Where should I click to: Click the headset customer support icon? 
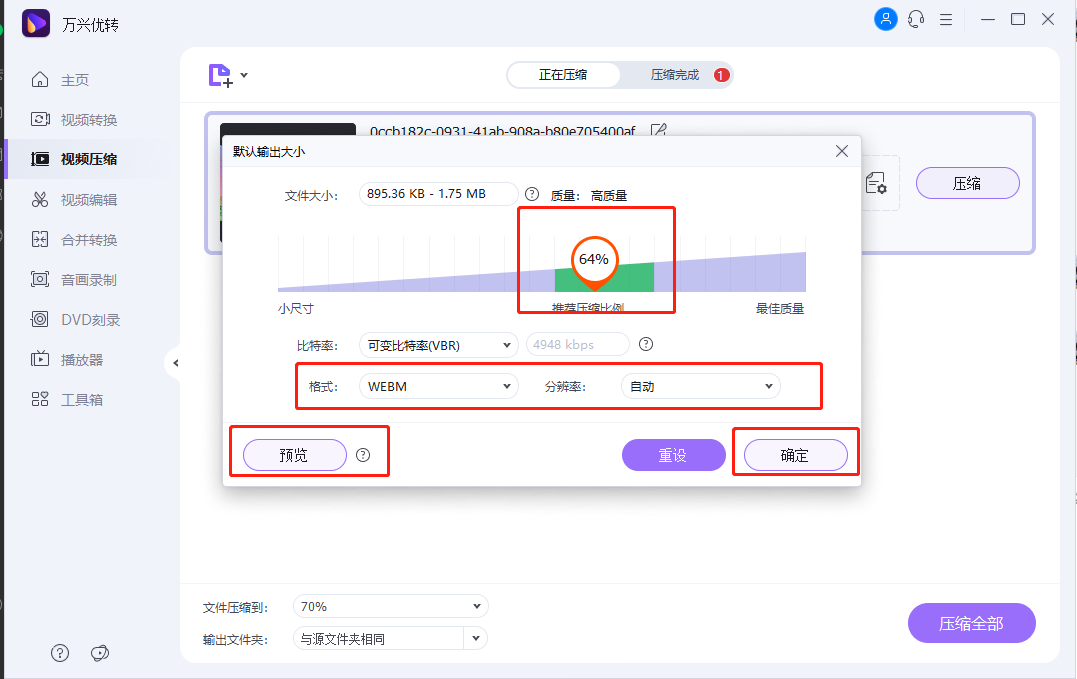click(916, 19)
